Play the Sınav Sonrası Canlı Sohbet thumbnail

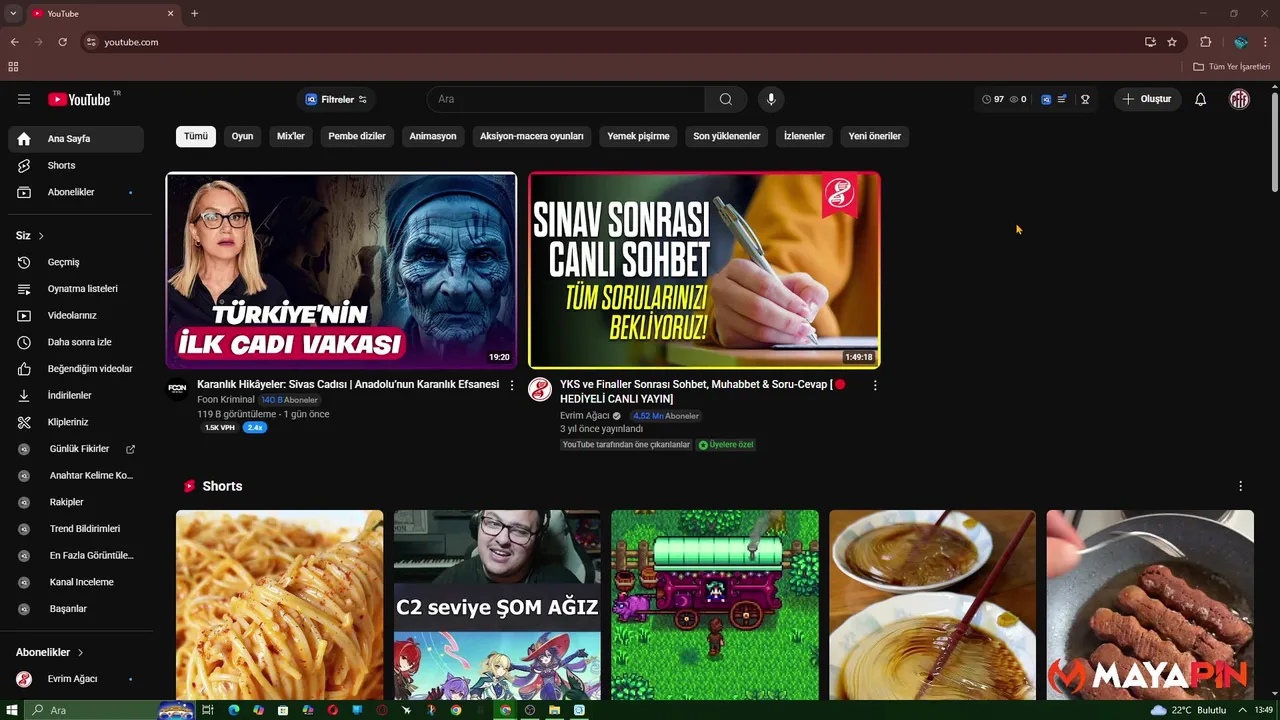point(704,270)
